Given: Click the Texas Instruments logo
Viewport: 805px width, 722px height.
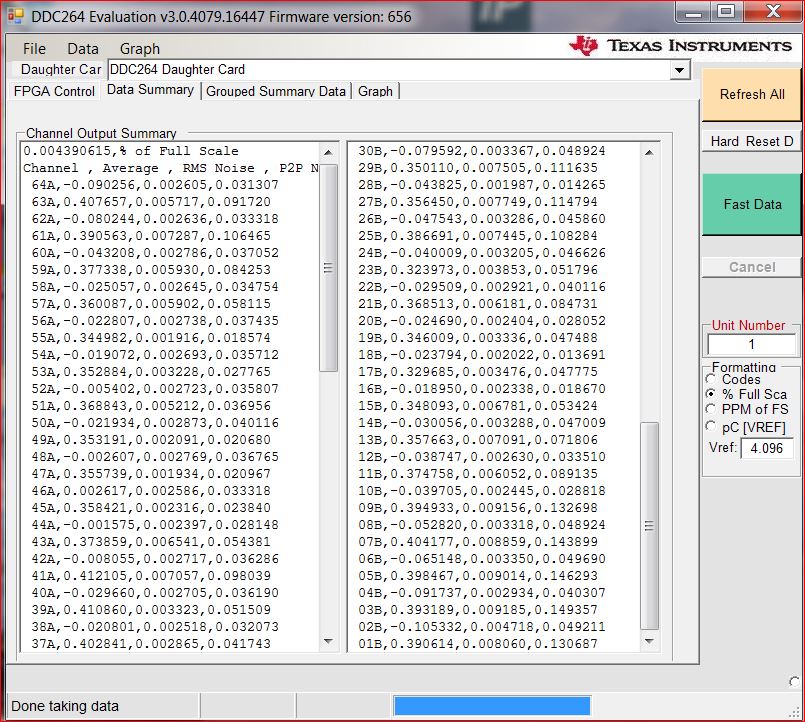Looking at the screenshot, I should (x=680, y=46).
